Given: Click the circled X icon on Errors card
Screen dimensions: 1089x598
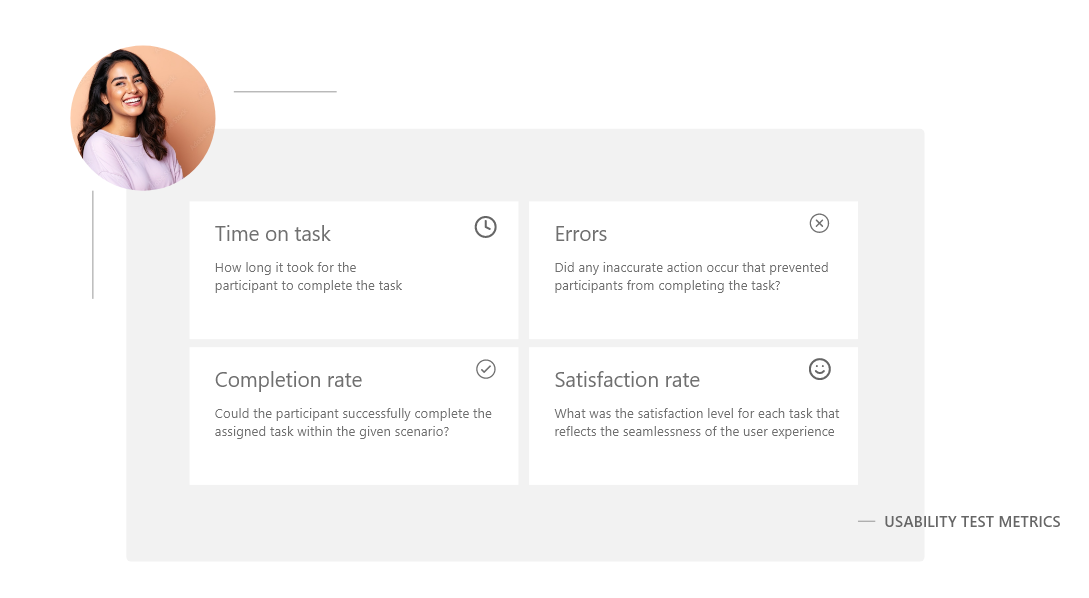Looking at the screenshot, I should (x=820, y=223).
